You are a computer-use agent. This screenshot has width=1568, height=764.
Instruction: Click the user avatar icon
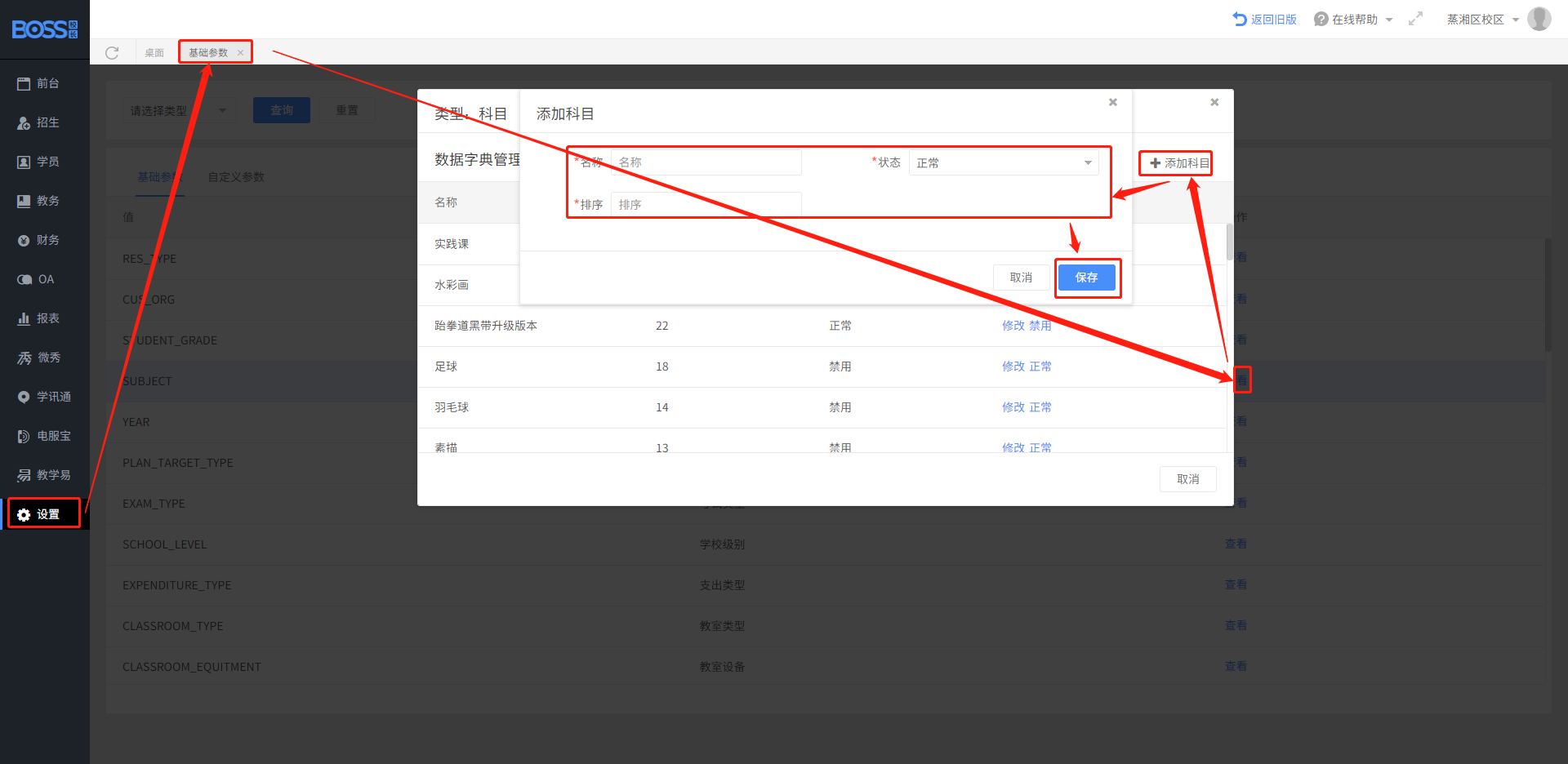(1539, 19)
